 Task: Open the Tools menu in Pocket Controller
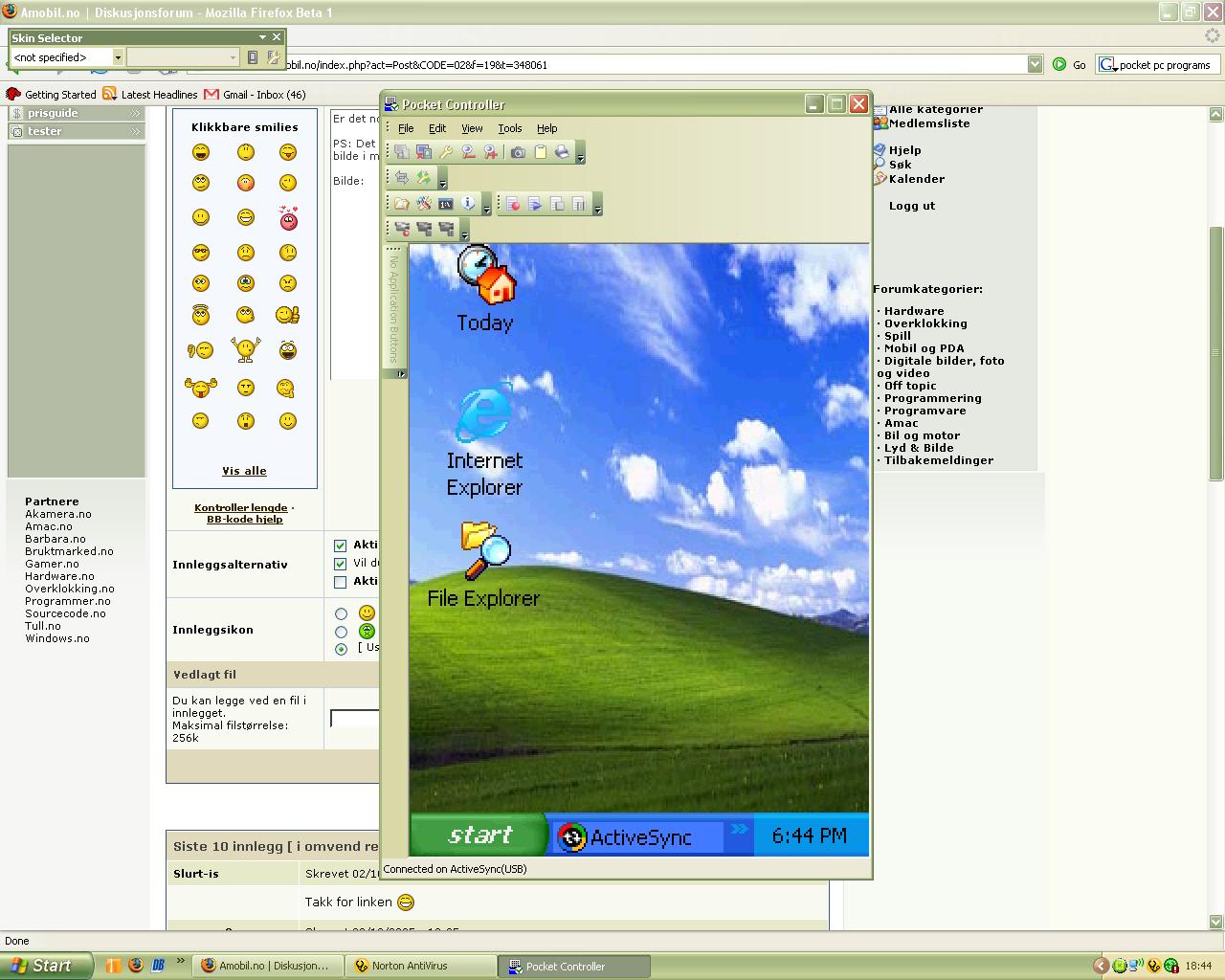tap(510, 128)
